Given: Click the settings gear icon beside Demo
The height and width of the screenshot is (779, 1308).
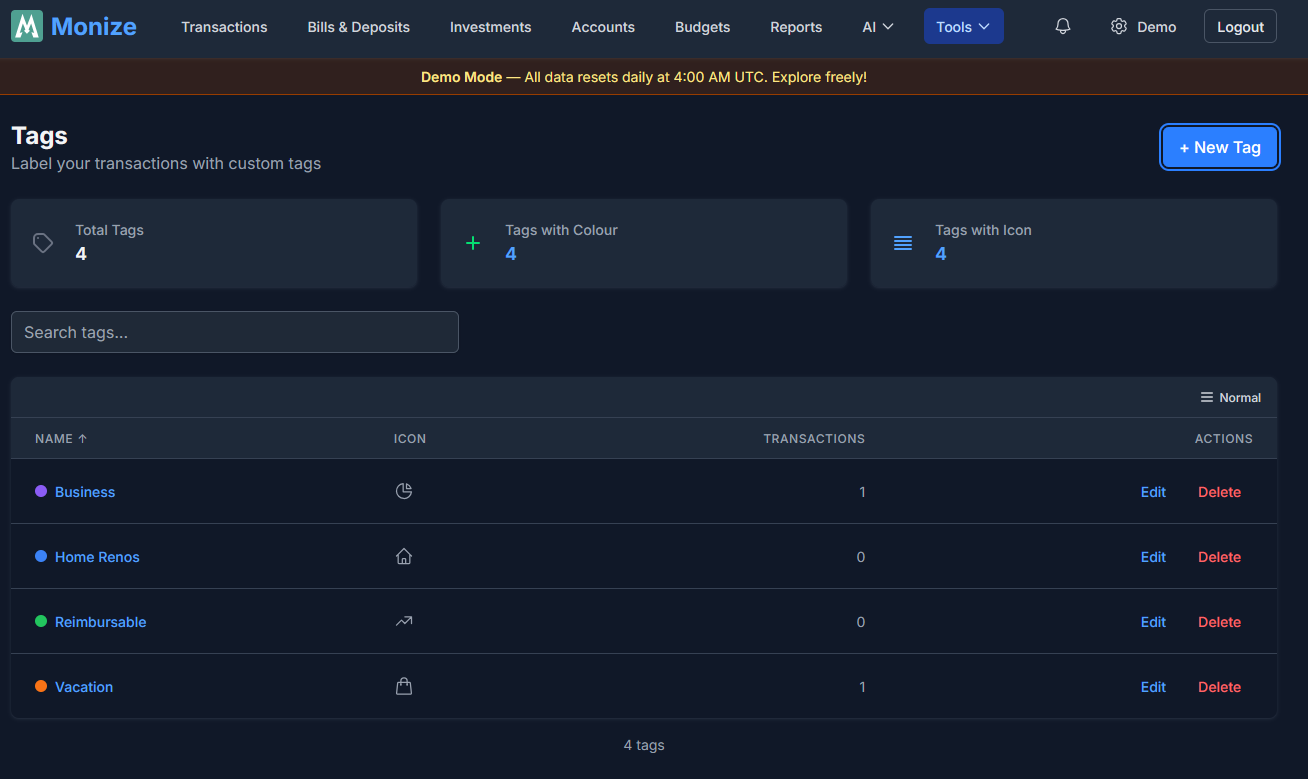Looking at the screenshot, I should pos(1119,27).
